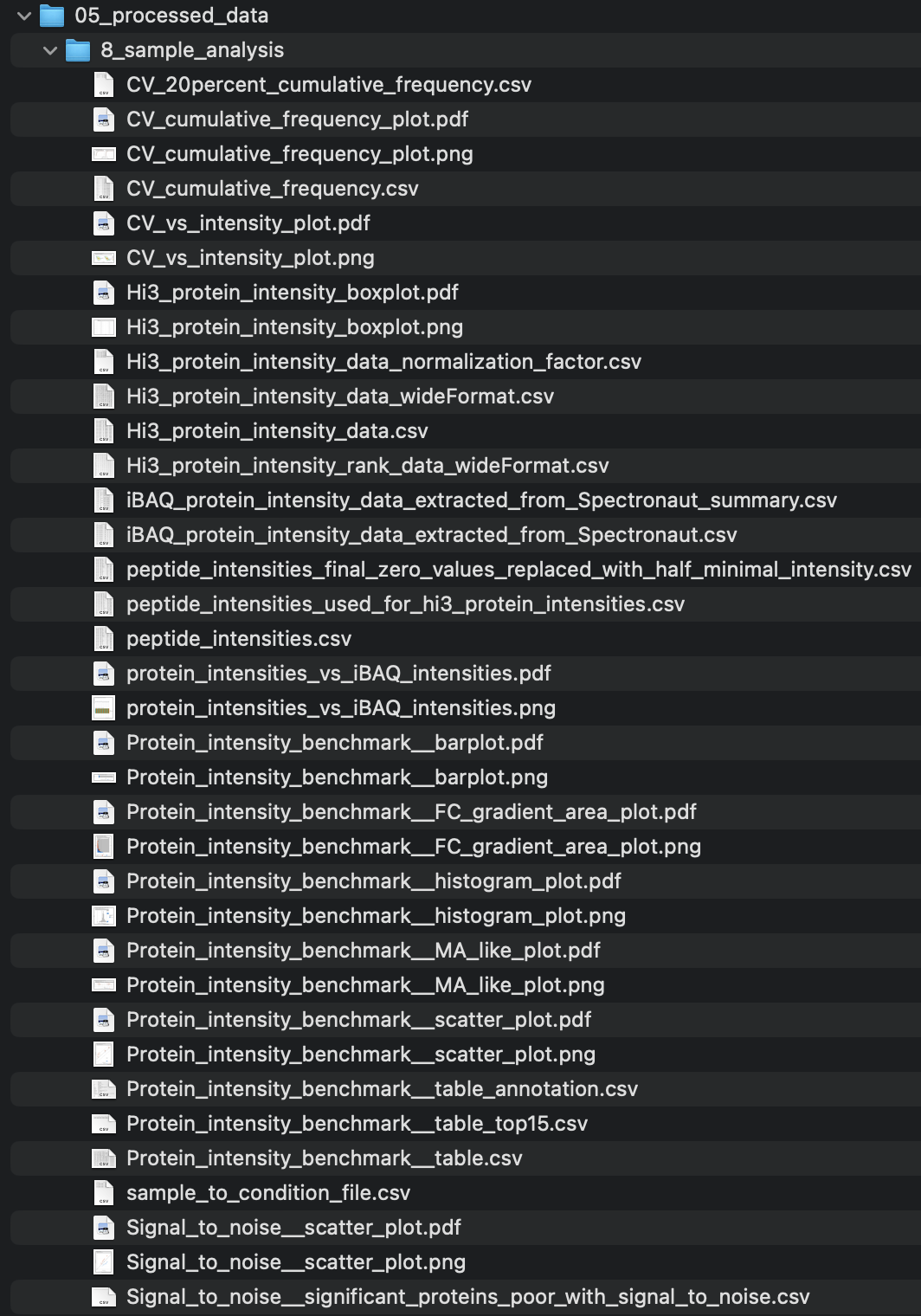Select file name Protein_intensity_benchmark__table.csv
This screenshot has width=921, height=1316.
click(x=325, y=1158)
